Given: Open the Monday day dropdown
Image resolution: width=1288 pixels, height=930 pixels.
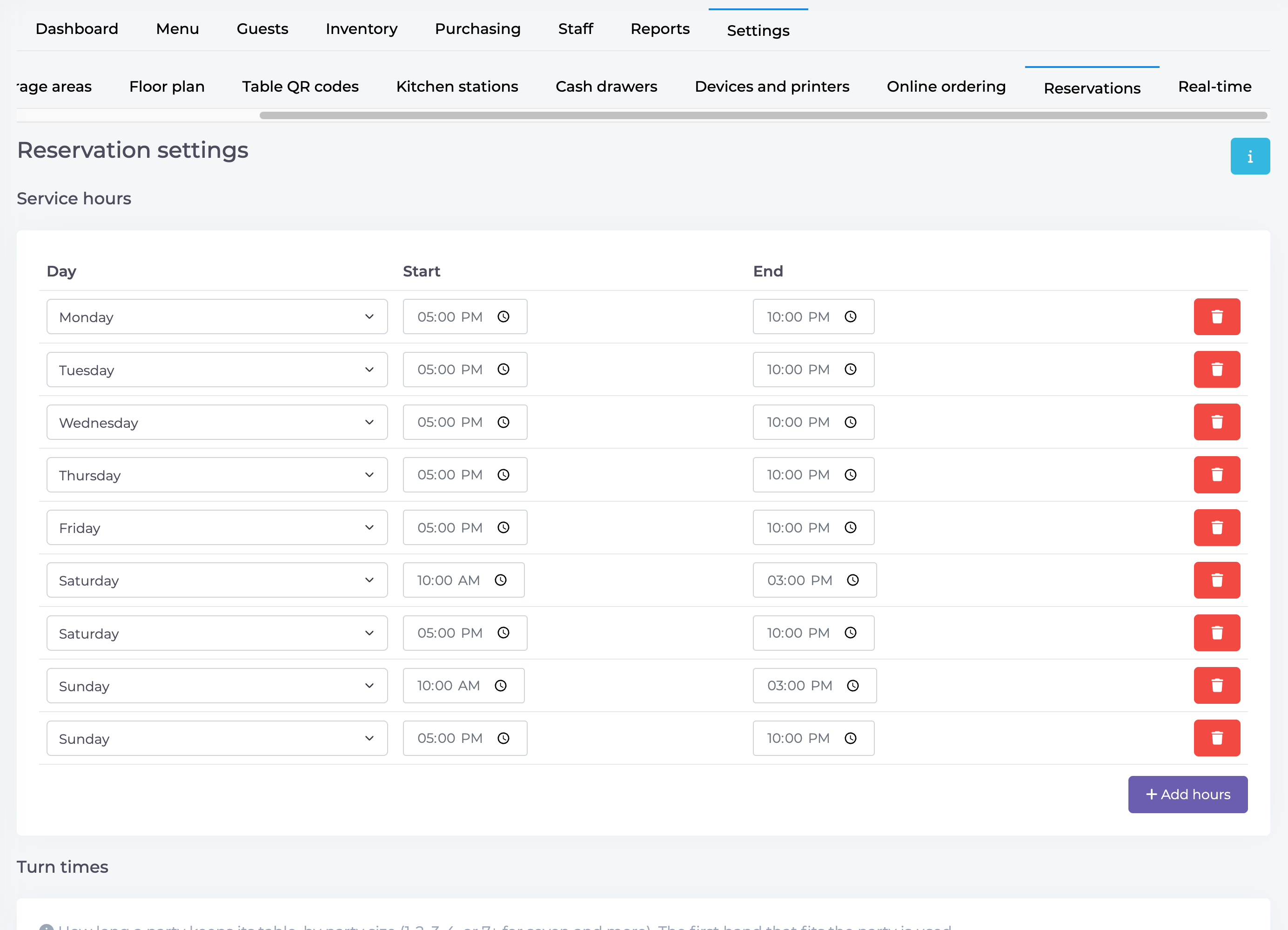Looking at the screenshot, I should (x=217, y=317).
